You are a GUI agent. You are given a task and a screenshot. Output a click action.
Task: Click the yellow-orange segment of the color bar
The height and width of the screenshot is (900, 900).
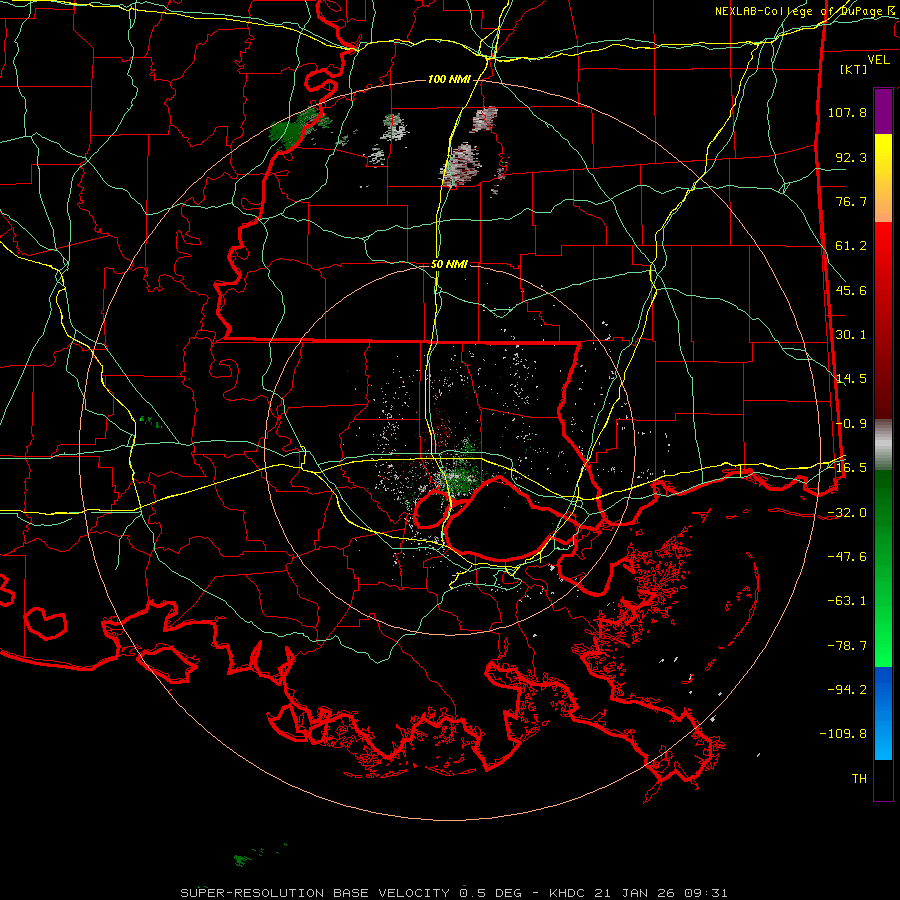(883, 178)
